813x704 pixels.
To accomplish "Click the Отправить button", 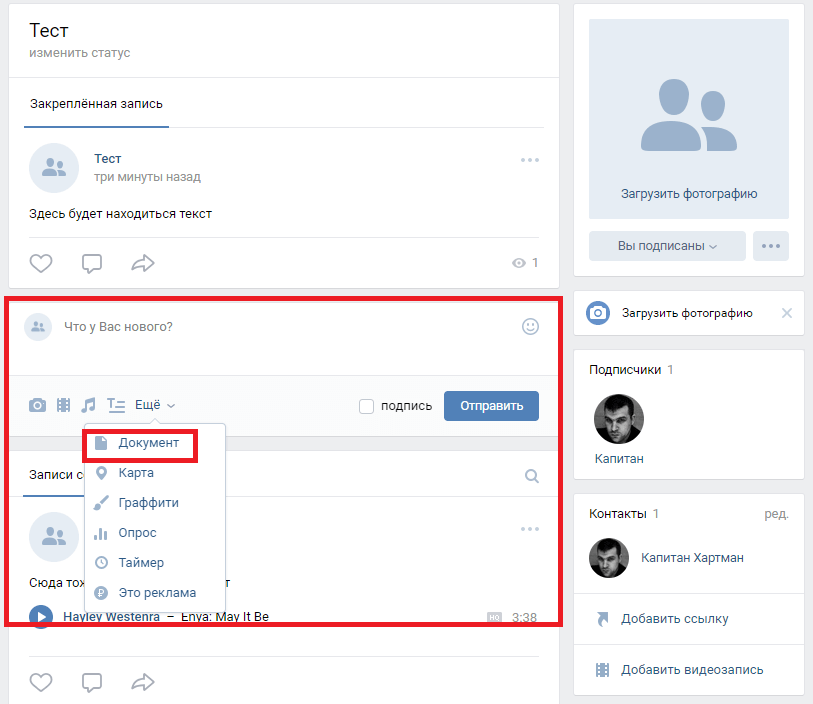I will click(491, 406).
